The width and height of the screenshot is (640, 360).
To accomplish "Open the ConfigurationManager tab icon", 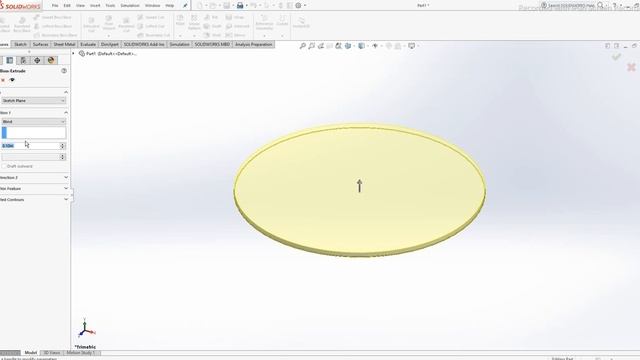I will pos(23,60).
